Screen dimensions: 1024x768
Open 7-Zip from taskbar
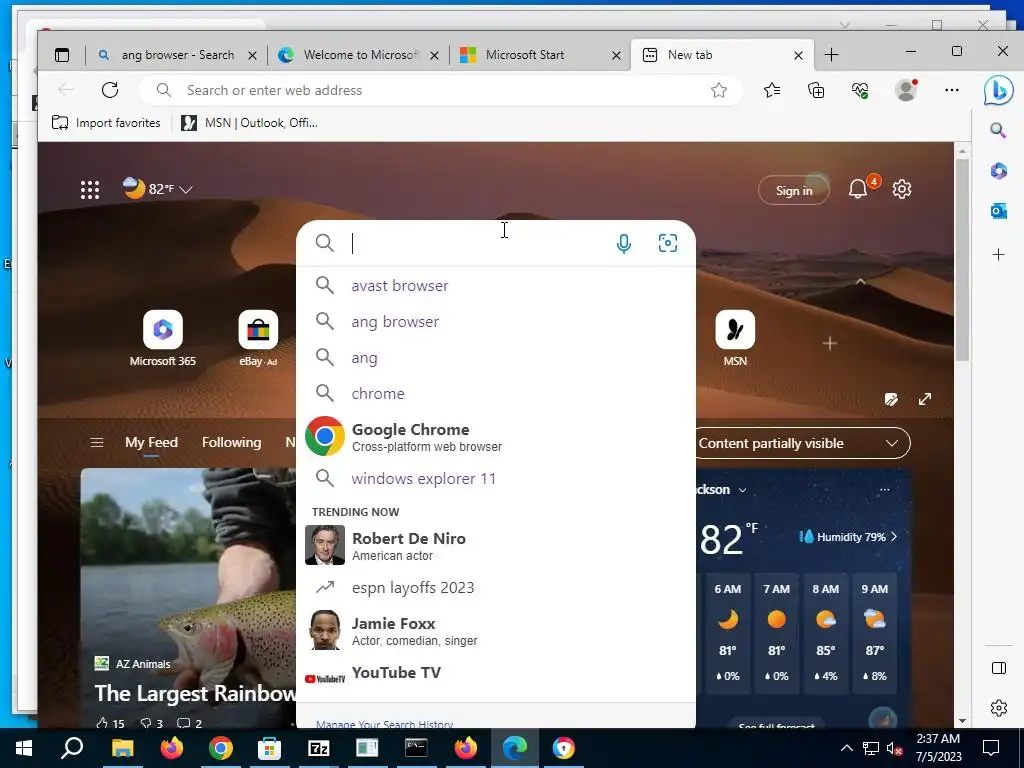(319, 748)
